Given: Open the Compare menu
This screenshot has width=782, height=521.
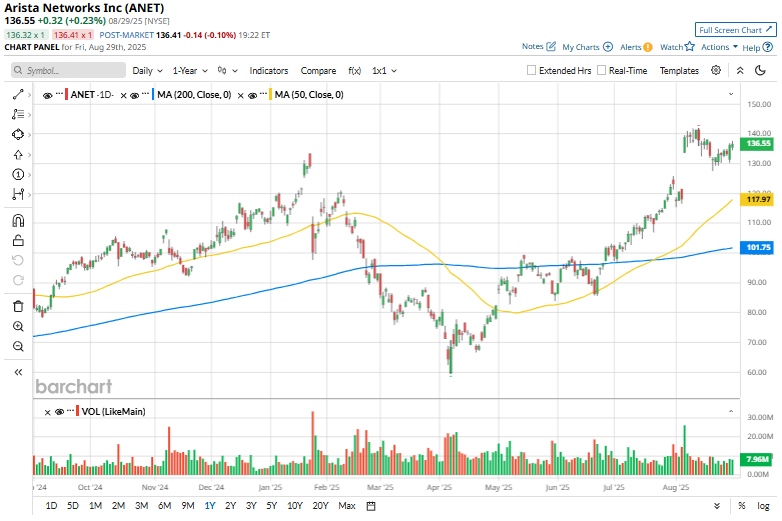Looking at the screenshot, I should (318, 71).
